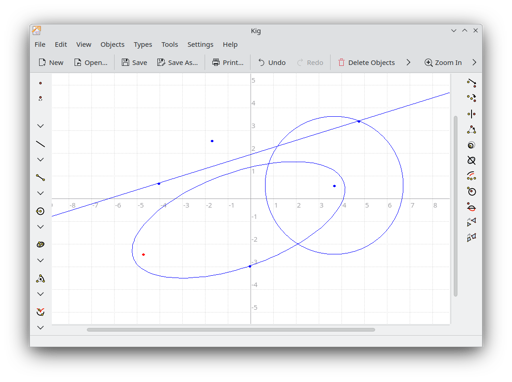Open the Edit menu

click(61, 44)
